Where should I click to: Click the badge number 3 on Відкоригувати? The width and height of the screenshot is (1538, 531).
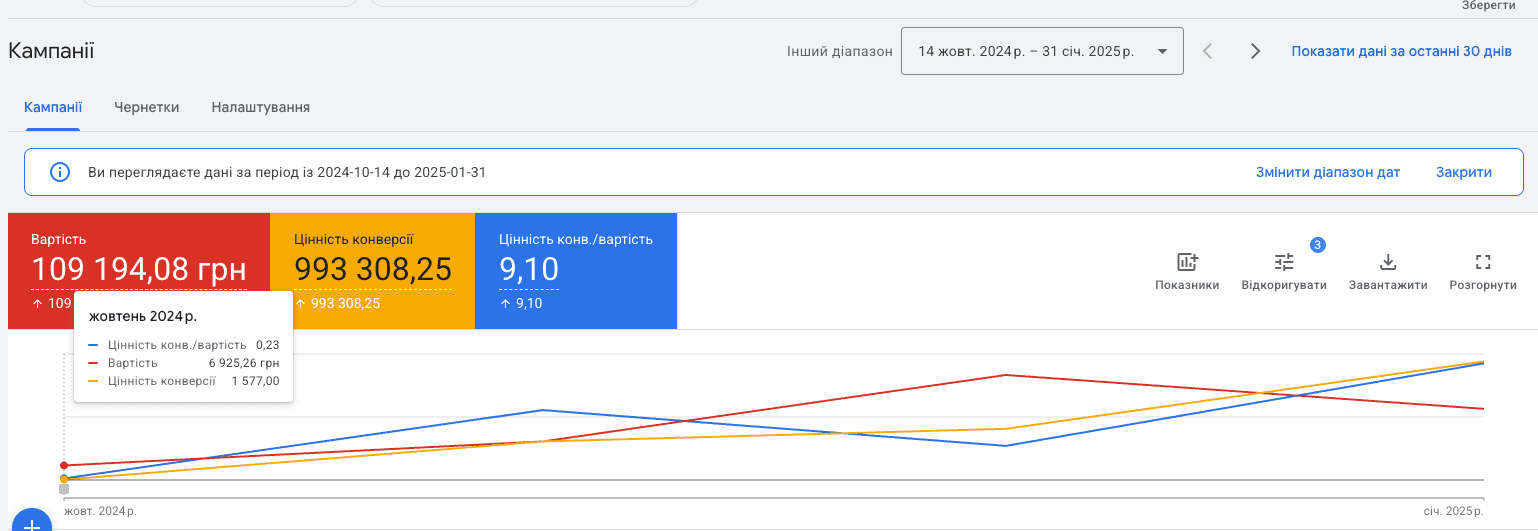(x=1317, y=245)
